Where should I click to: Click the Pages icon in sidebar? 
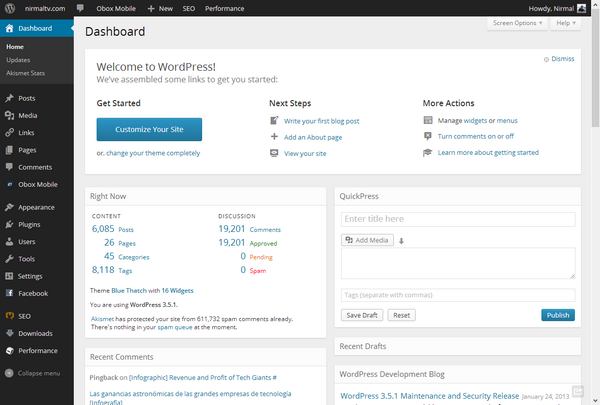click(9, 150)
